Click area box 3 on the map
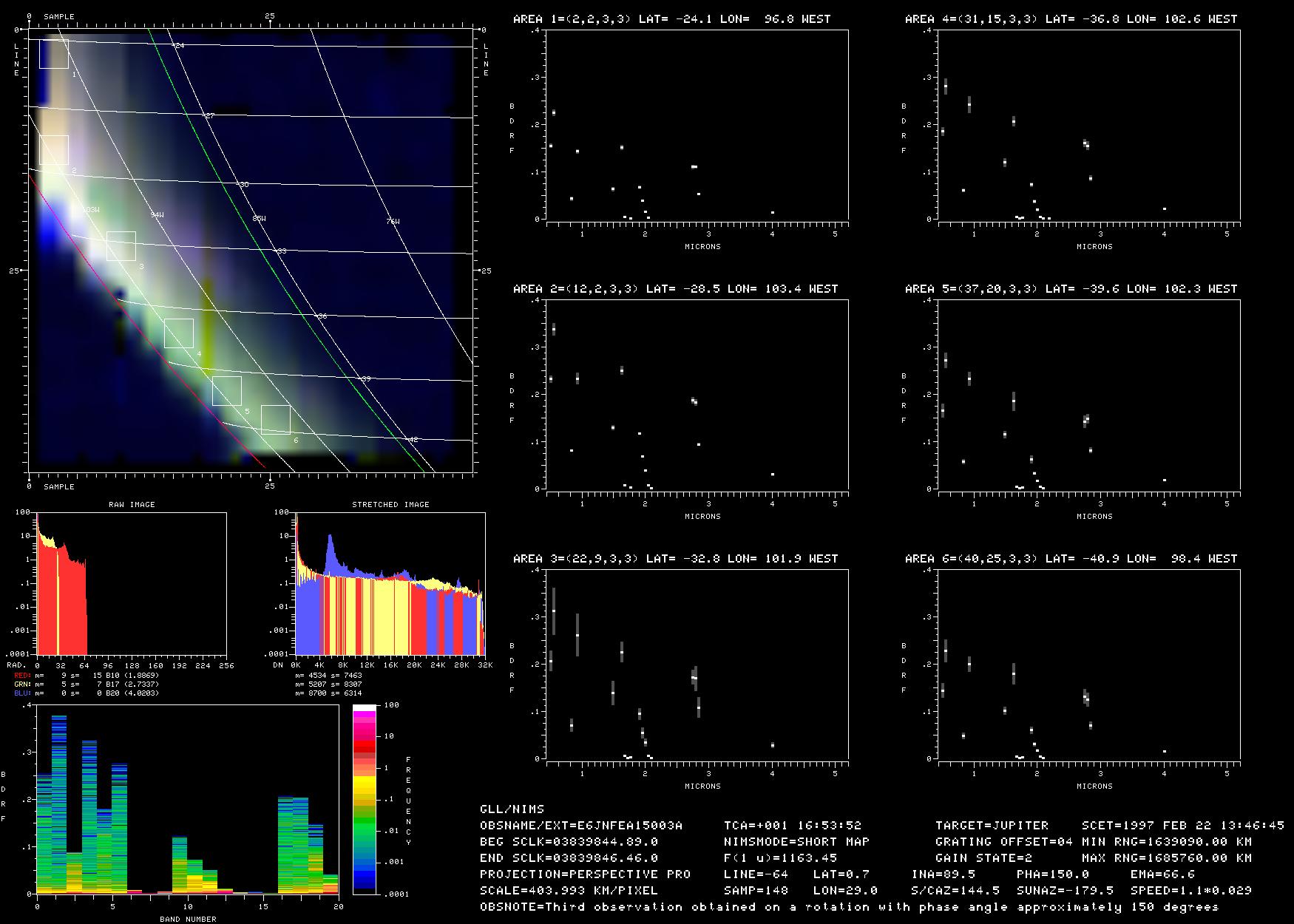 pos(121,246)
